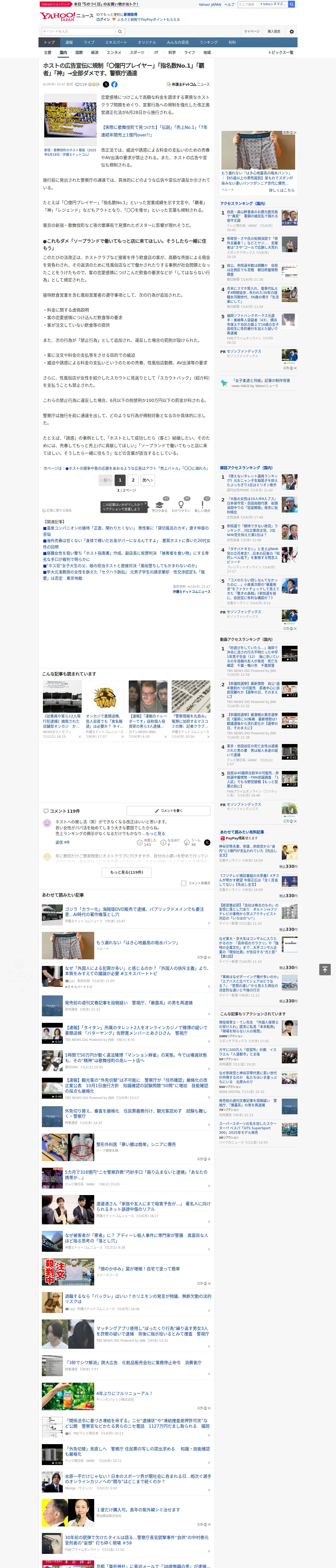Click the わかりやすい light bulb reaction
The width and height of the screenshot is (336, 1568).
(181, 505)
